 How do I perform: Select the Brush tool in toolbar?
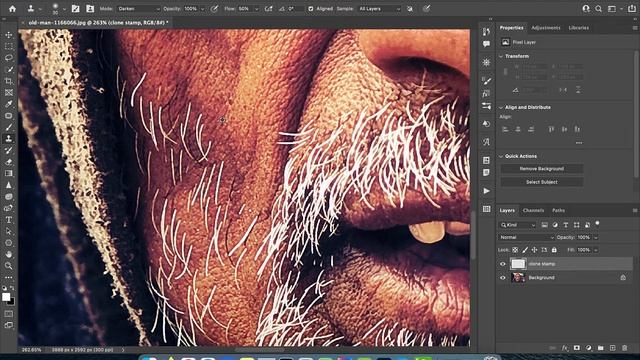click(x=9, y=127)
